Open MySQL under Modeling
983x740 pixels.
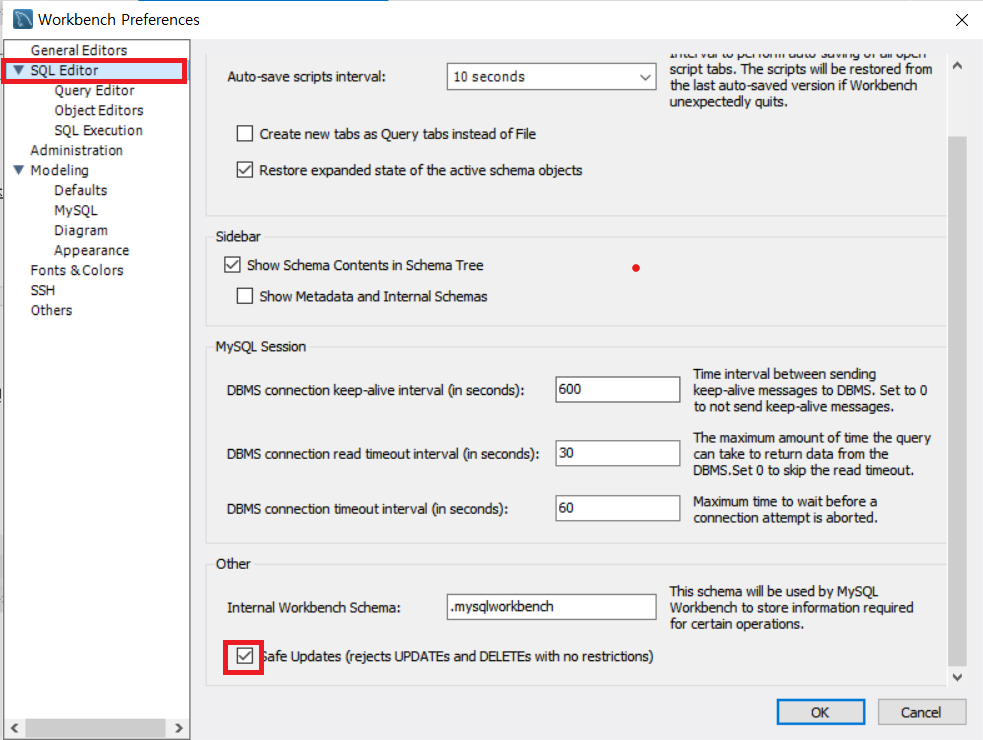click(76, 211)
